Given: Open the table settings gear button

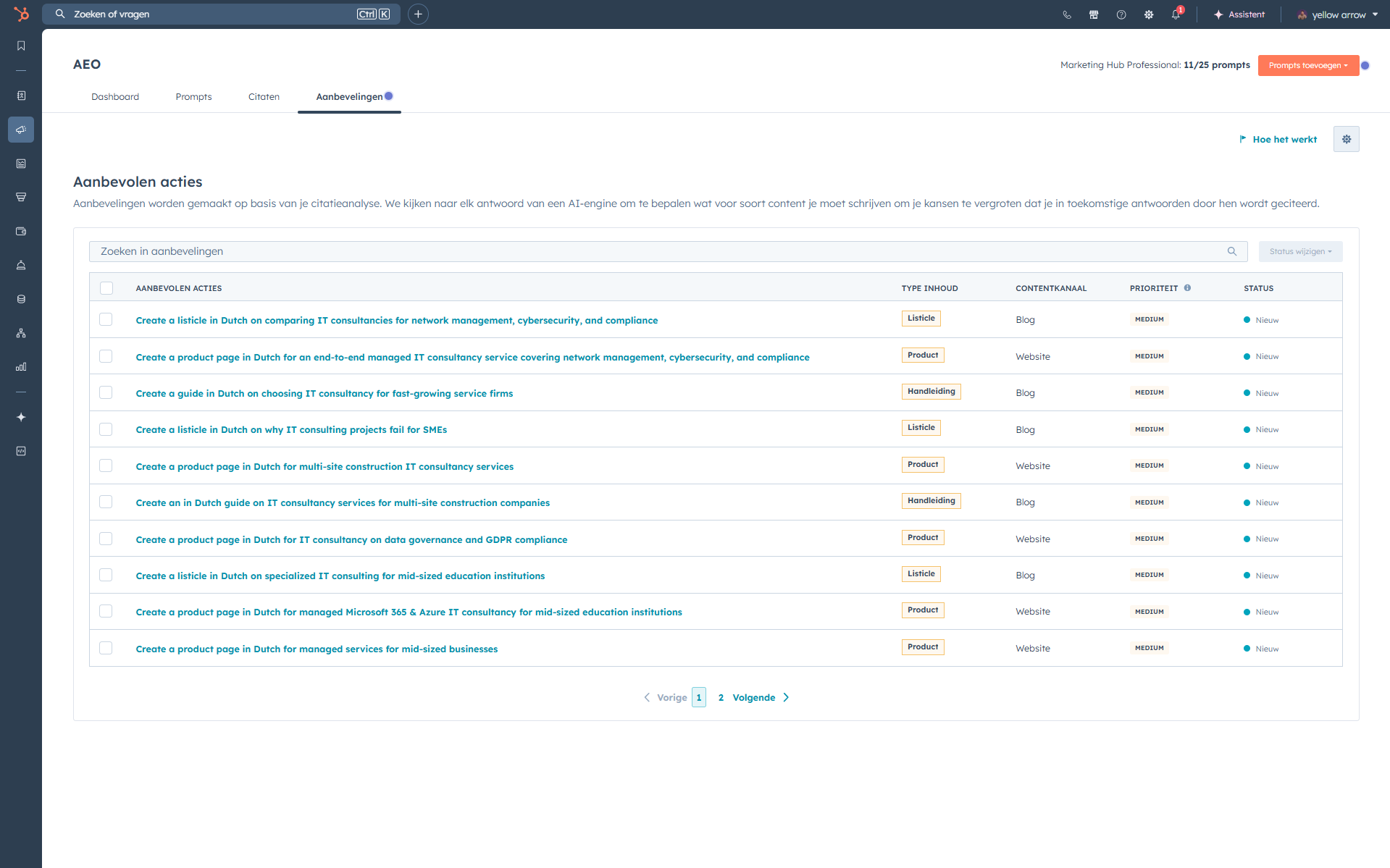Looking at the screenshot, I should (1346, 139).
